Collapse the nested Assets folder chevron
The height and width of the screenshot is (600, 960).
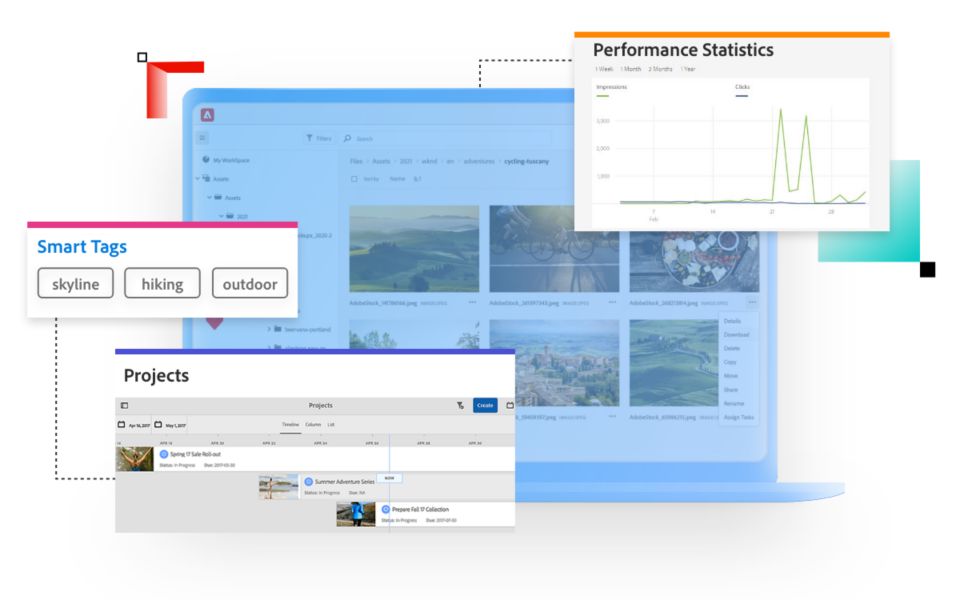(x=209, y=197)
